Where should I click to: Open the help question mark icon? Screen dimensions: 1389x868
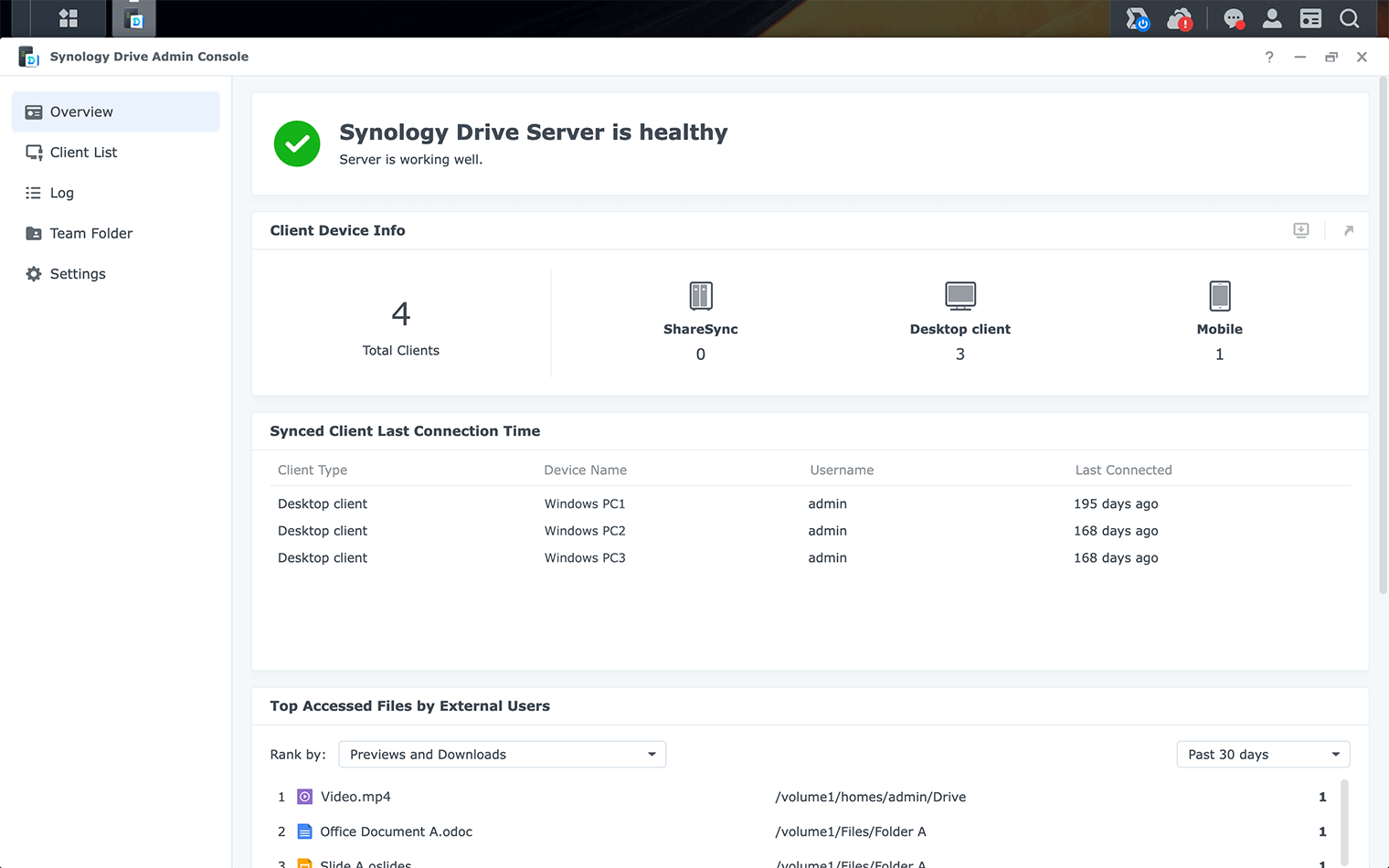1268,57
